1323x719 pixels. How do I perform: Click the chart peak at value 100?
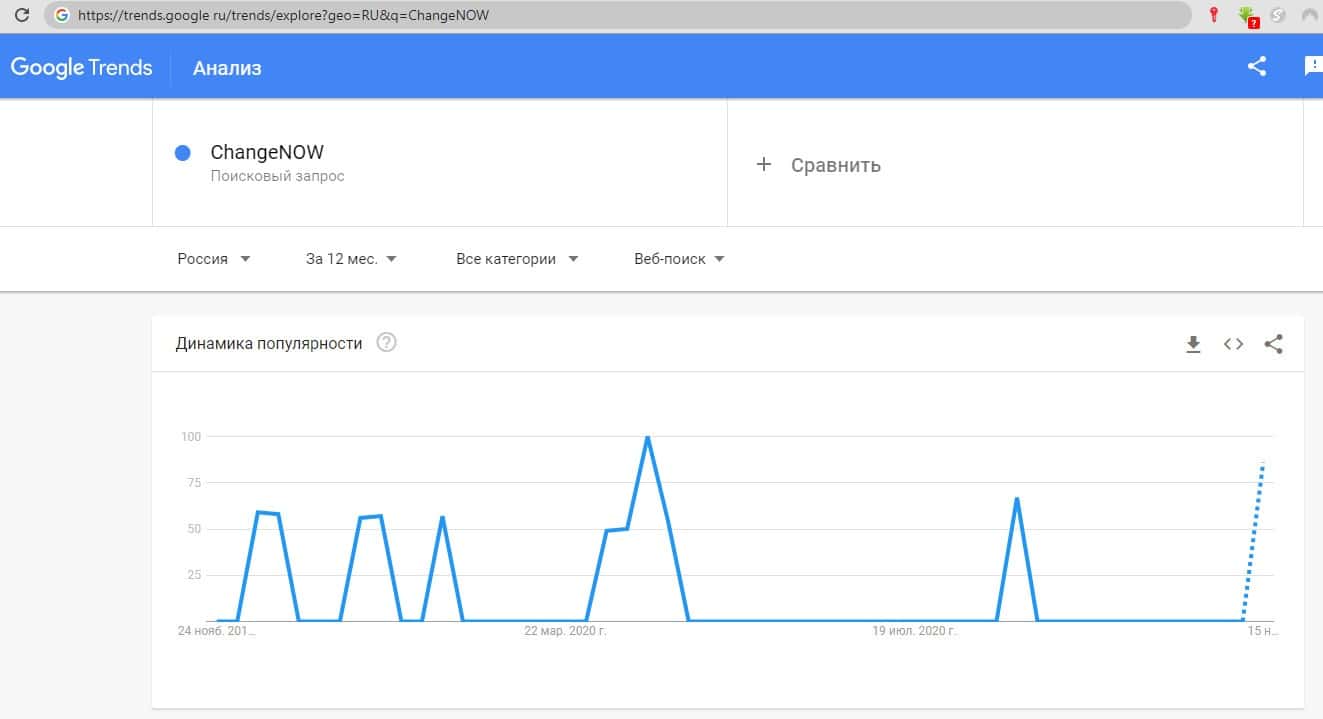(x=647, y=437)
